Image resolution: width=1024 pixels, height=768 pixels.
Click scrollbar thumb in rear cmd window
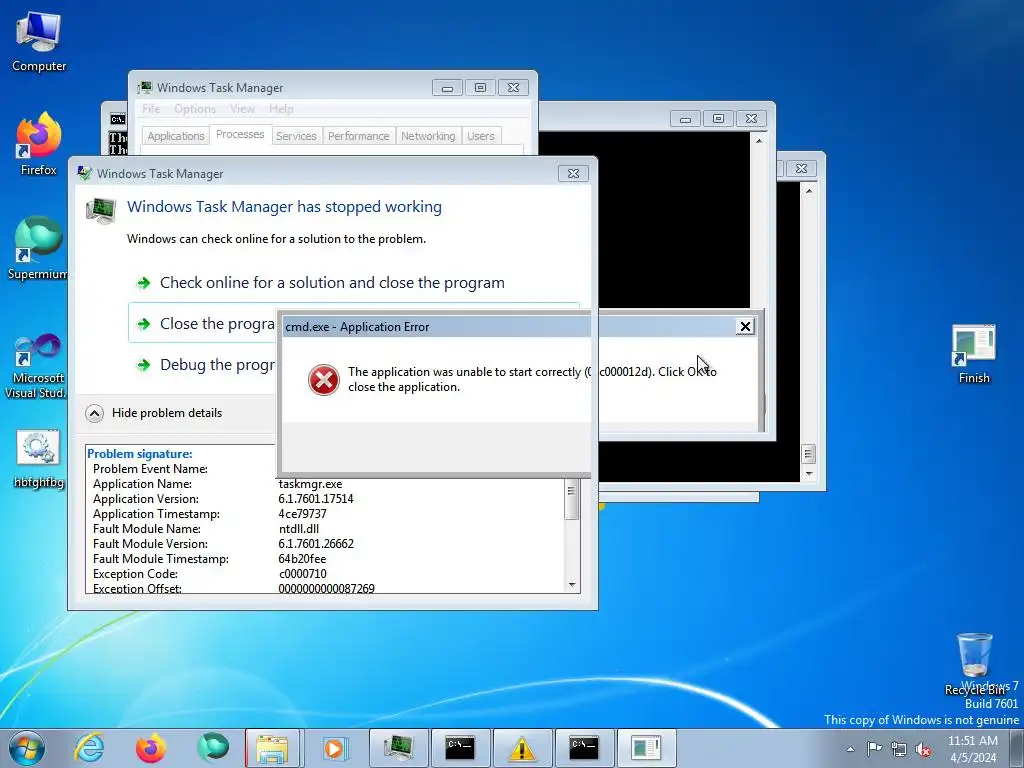tap(809, 454)
